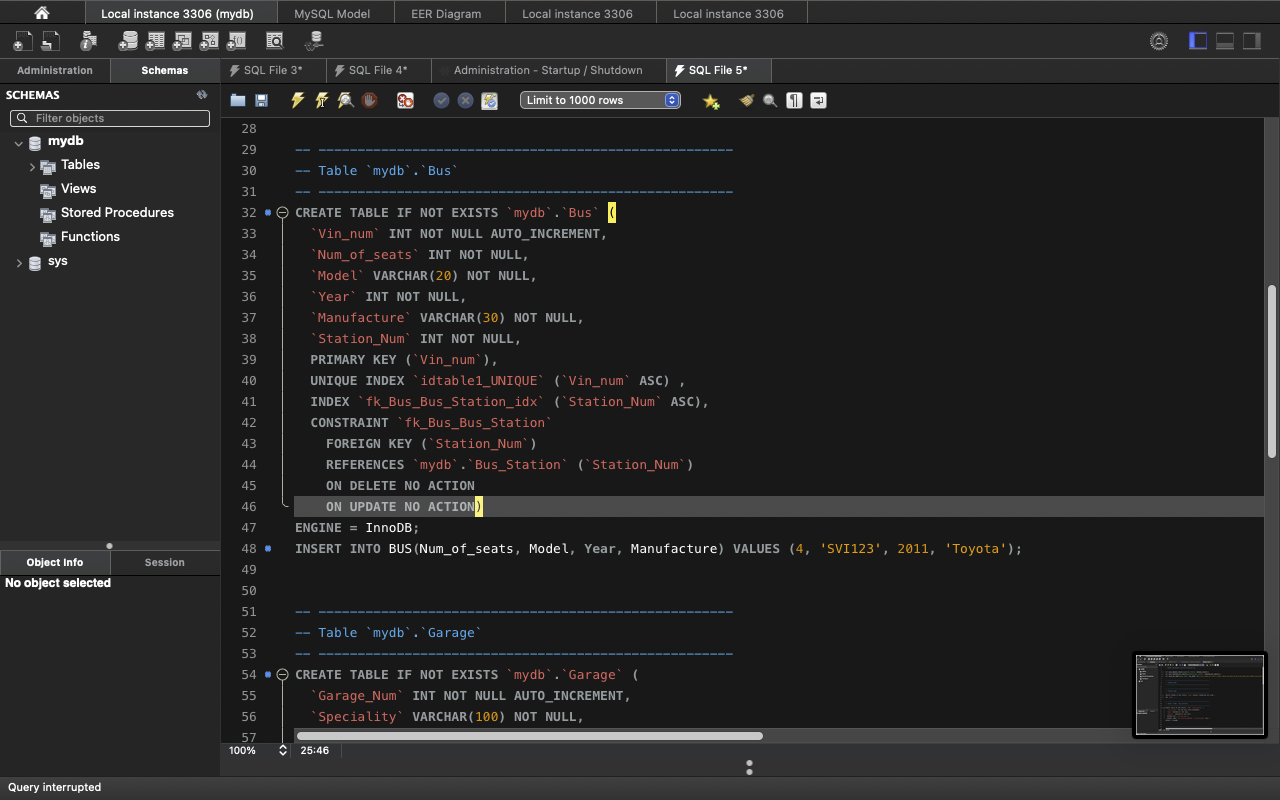Expand the Tables node under mydb
The width and height of the screenshot is (1280, 800).
[x=33, y=167]
